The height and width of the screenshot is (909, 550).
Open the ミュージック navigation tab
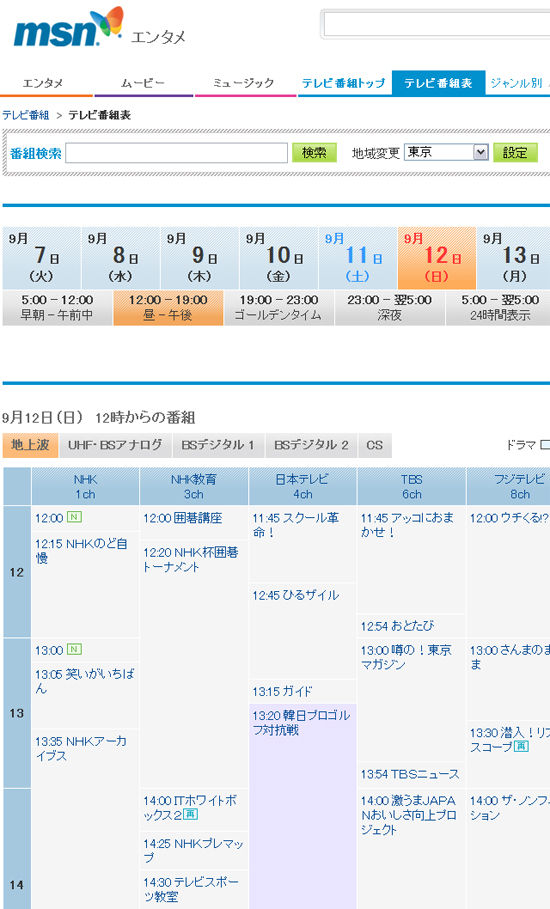(243, 83)
